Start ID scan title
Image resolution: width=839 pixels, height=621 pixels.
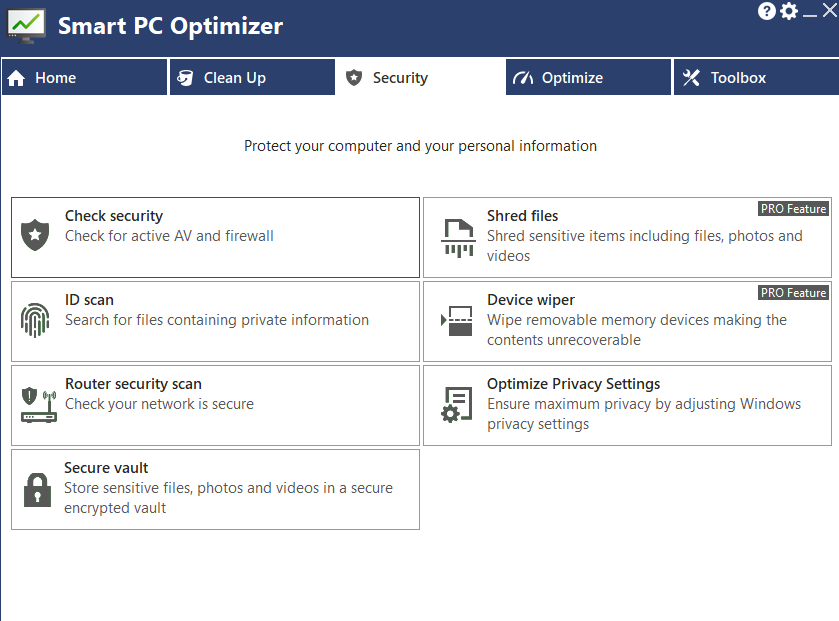pos(89,300)
